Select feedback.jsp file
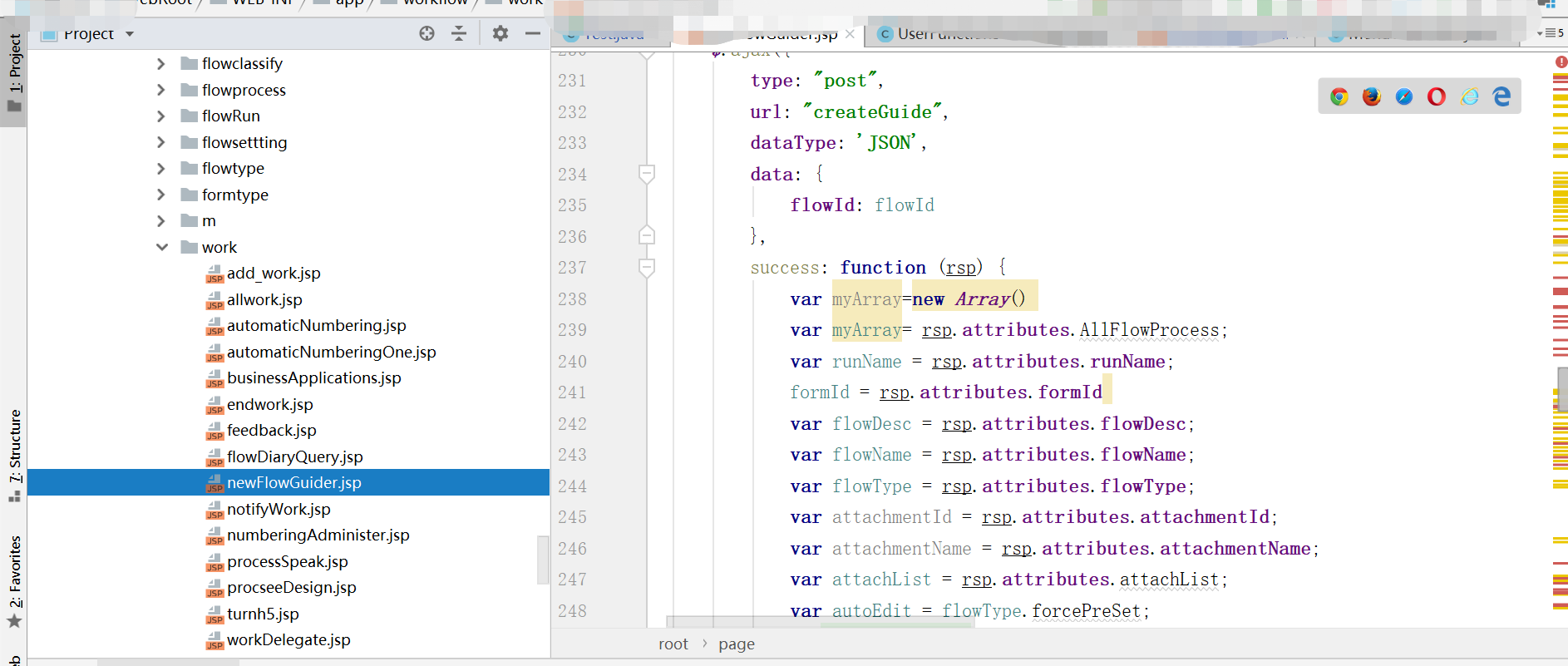The width and height of the screenshot is (1568, 666). pos(271,431)
